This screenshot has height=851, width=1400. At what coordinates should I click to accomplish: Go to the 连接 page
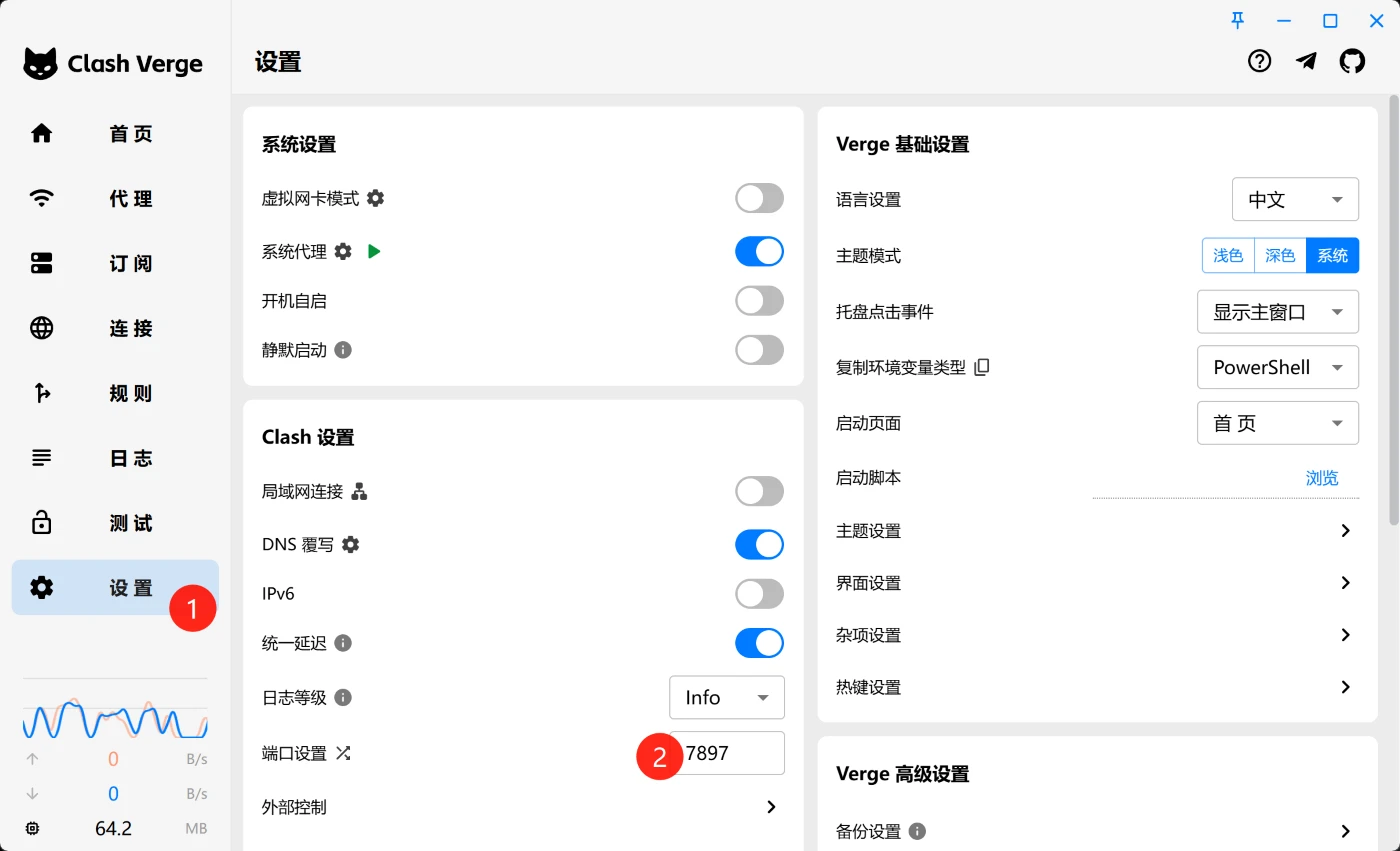pos(115,328)
